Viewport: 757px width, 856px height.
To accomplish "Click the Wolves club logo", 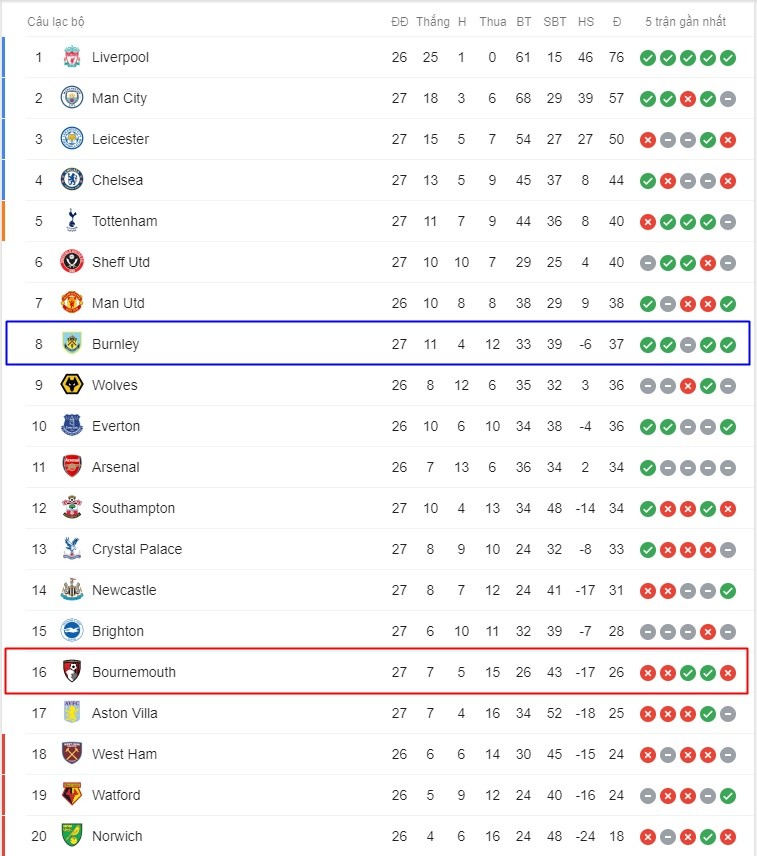I will tap(71, 385).
